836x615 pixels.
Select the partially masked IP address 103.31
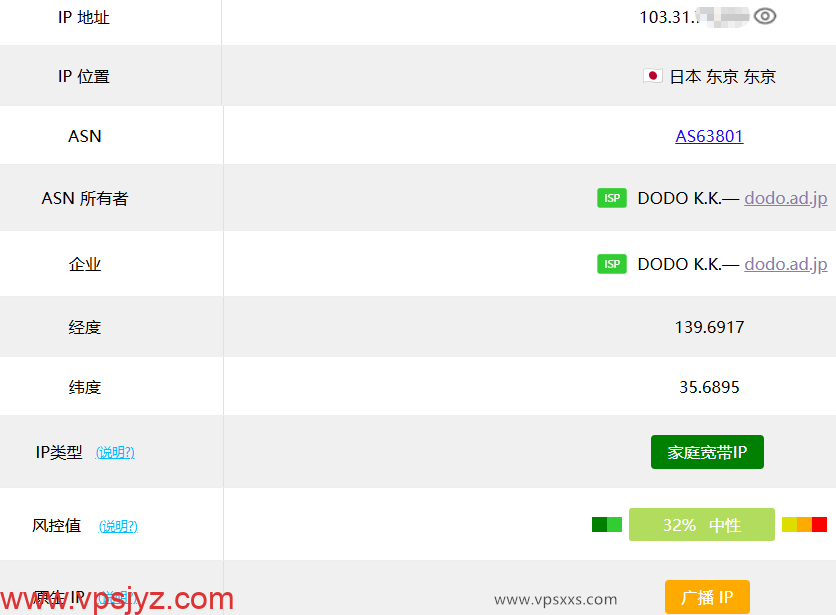point(694,17)
